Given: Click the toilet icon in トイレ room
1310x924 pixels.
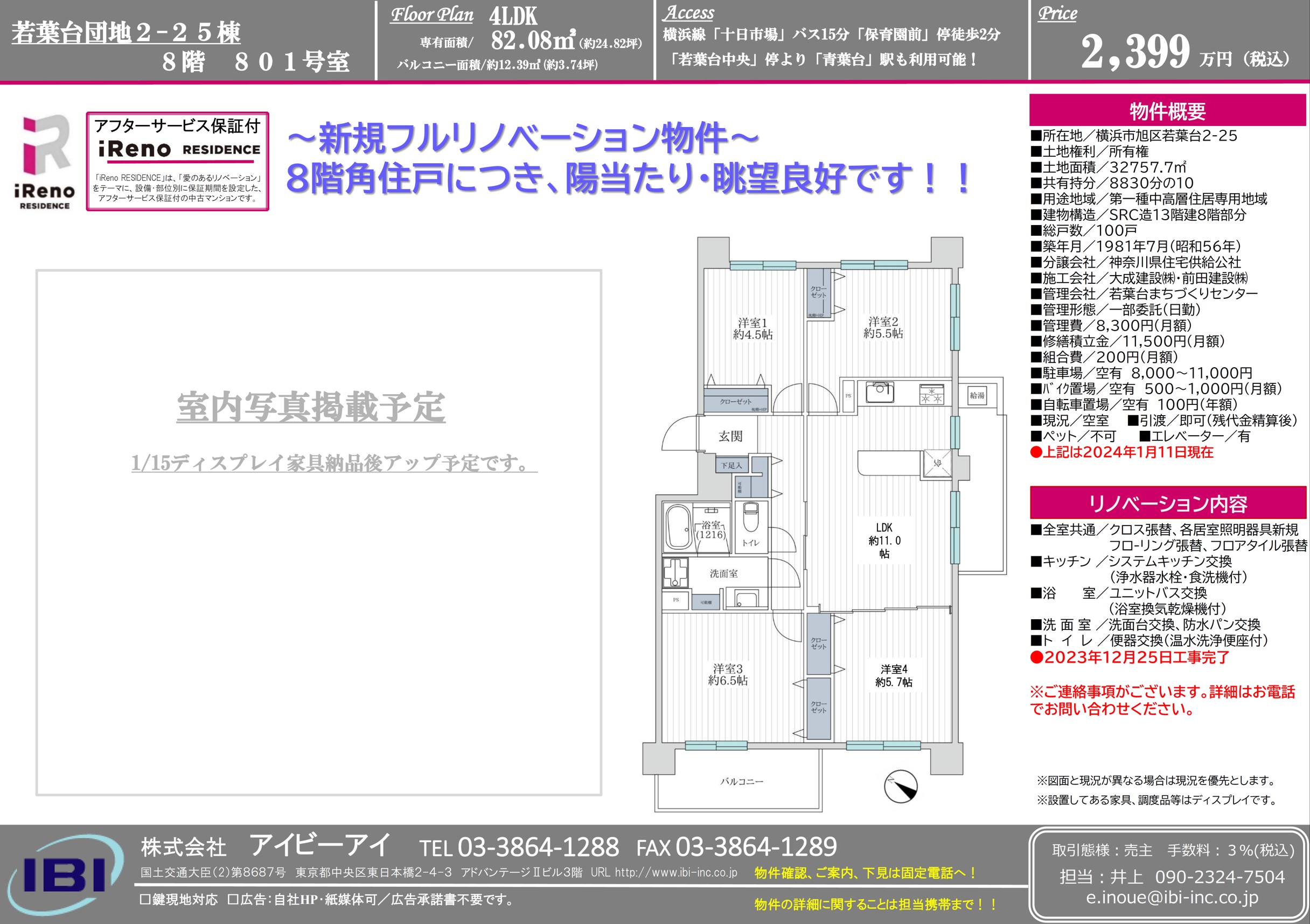Looking at the screenshot, I should point(751,517).
